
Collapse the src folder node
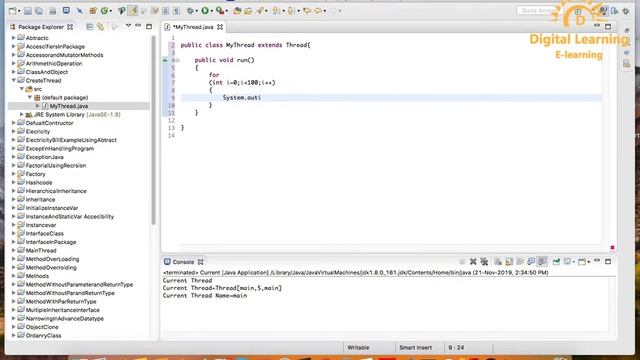click(22, 89)
